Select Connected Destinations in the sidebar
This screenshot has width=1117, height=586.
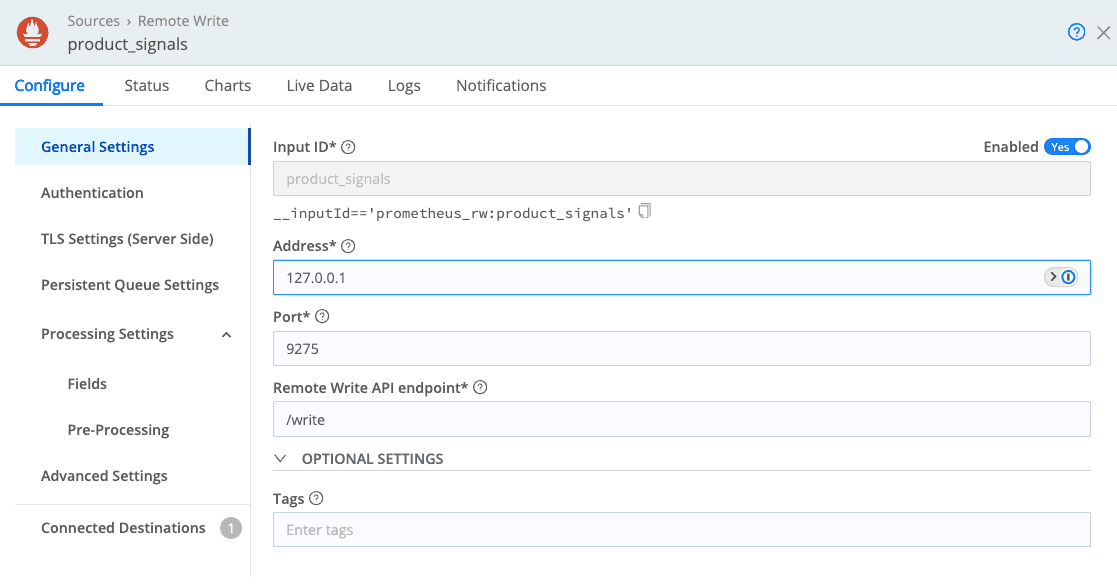click(x=123, y=528)
